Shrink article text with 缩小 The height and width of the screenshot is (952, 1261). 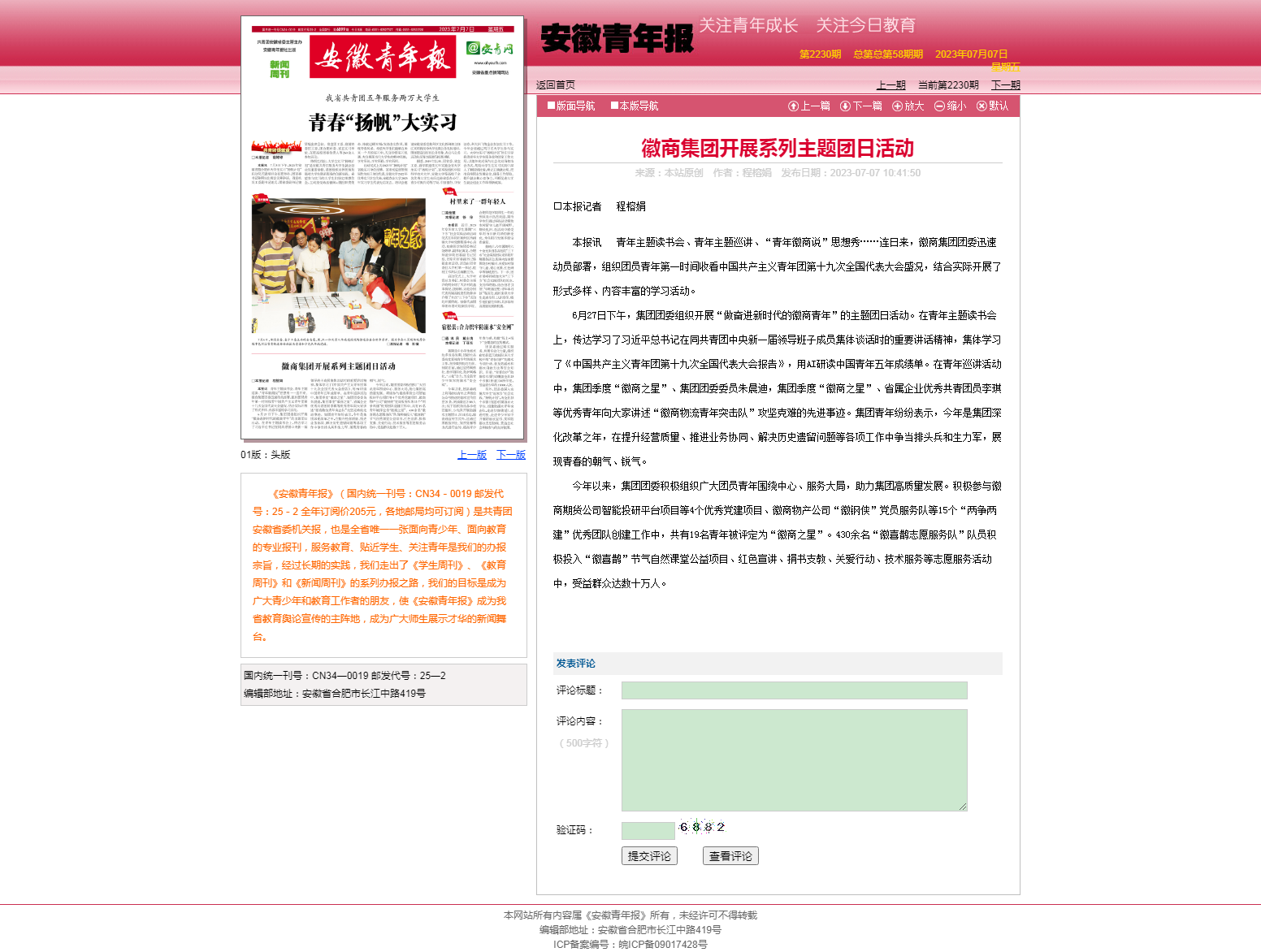click(951, 106)
